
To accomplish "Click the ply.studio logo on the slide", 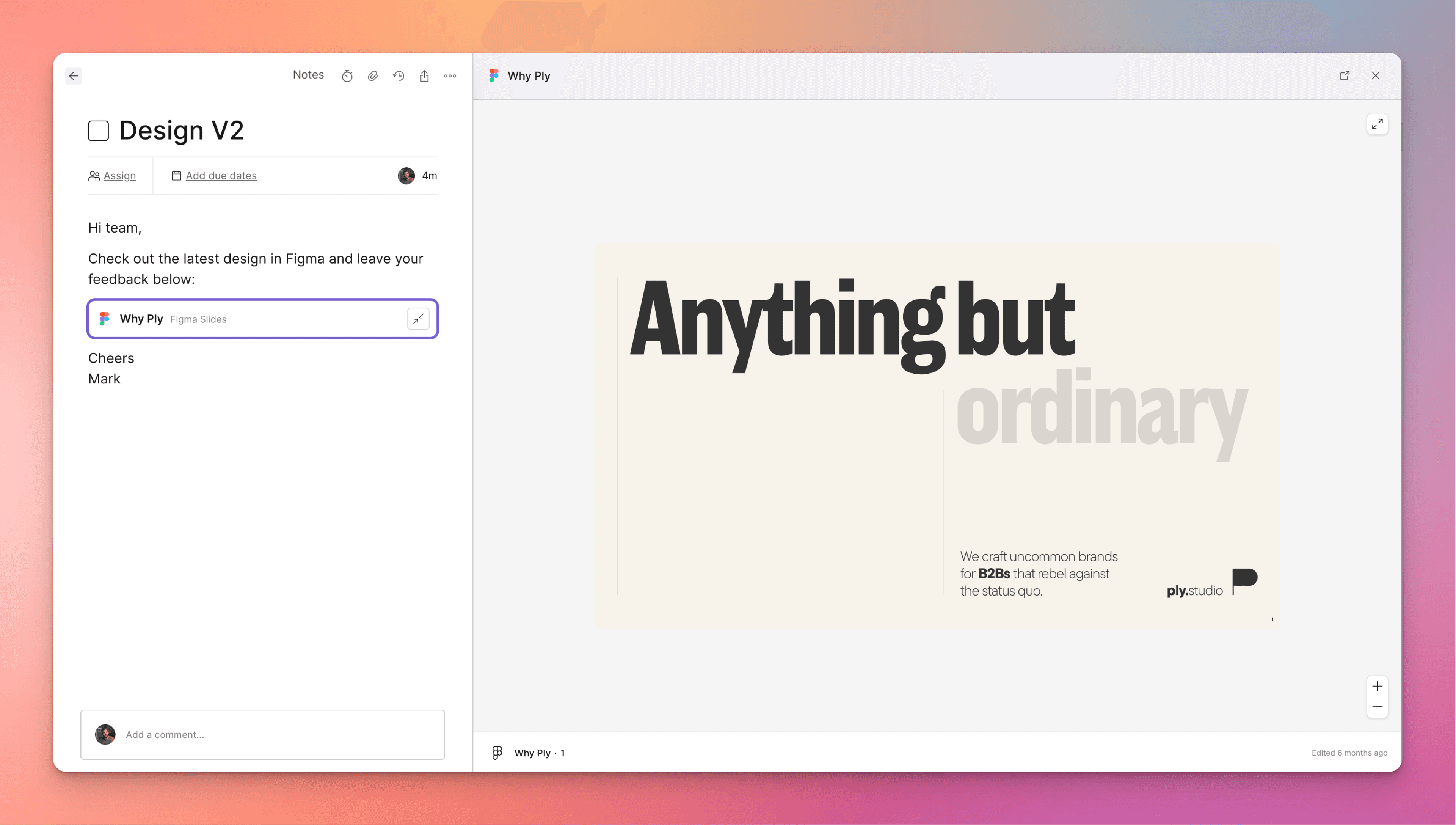I will point(1212,584).
